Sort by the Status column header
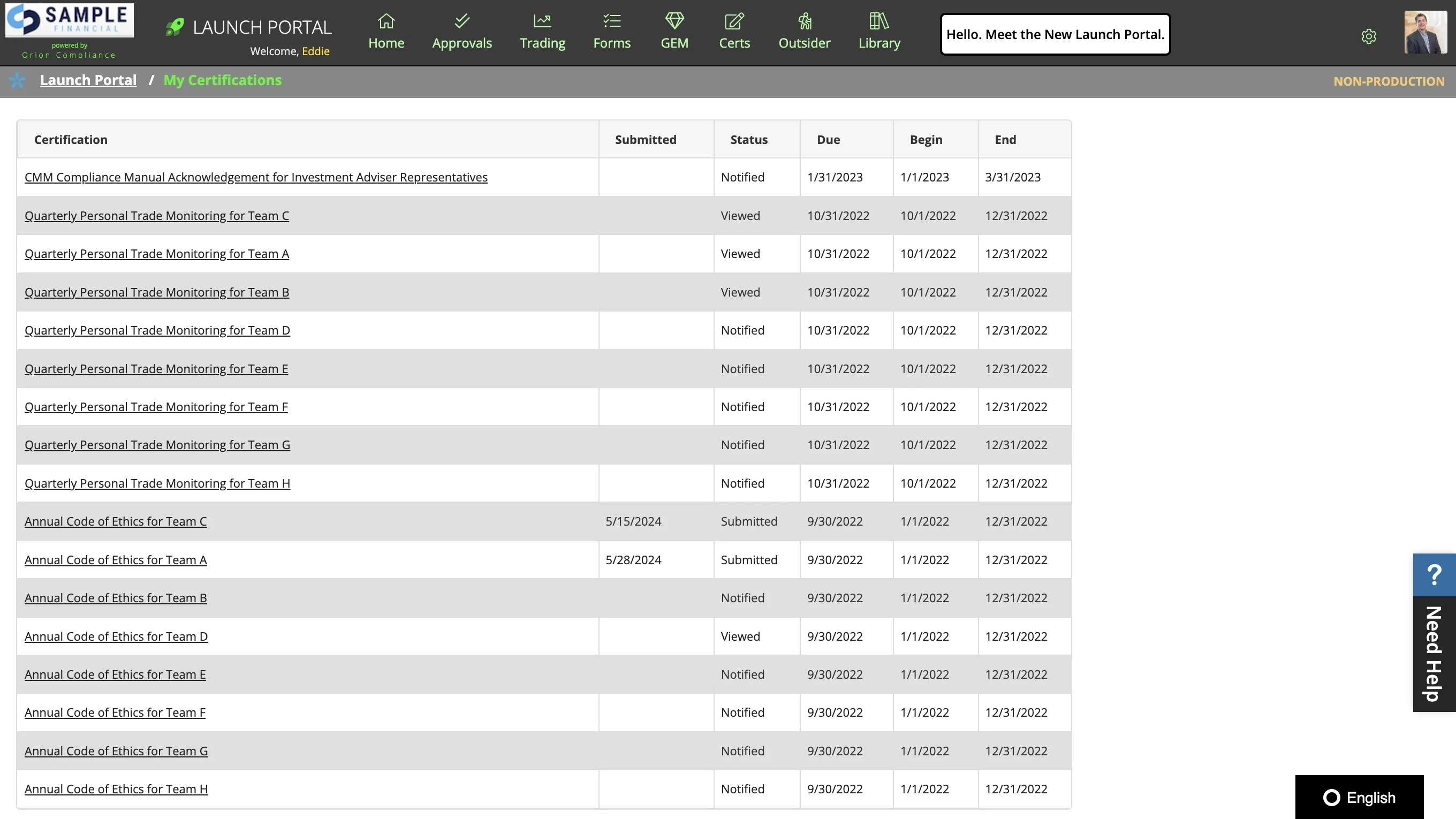1456x819 pixels. coord(748,140)
